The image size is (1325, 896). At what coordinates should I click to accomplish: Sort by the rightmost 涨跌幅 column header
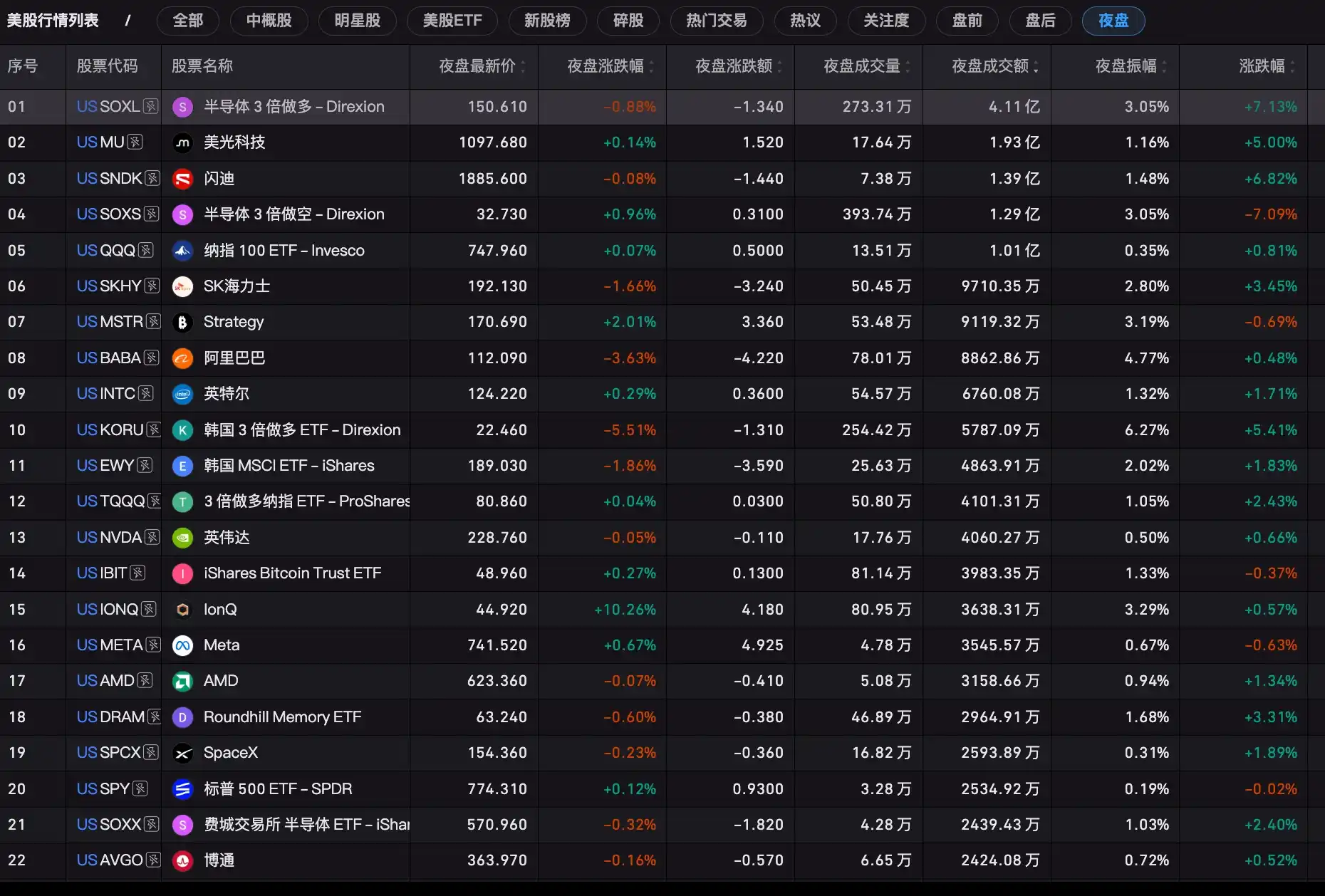[x=1267, y=66]
